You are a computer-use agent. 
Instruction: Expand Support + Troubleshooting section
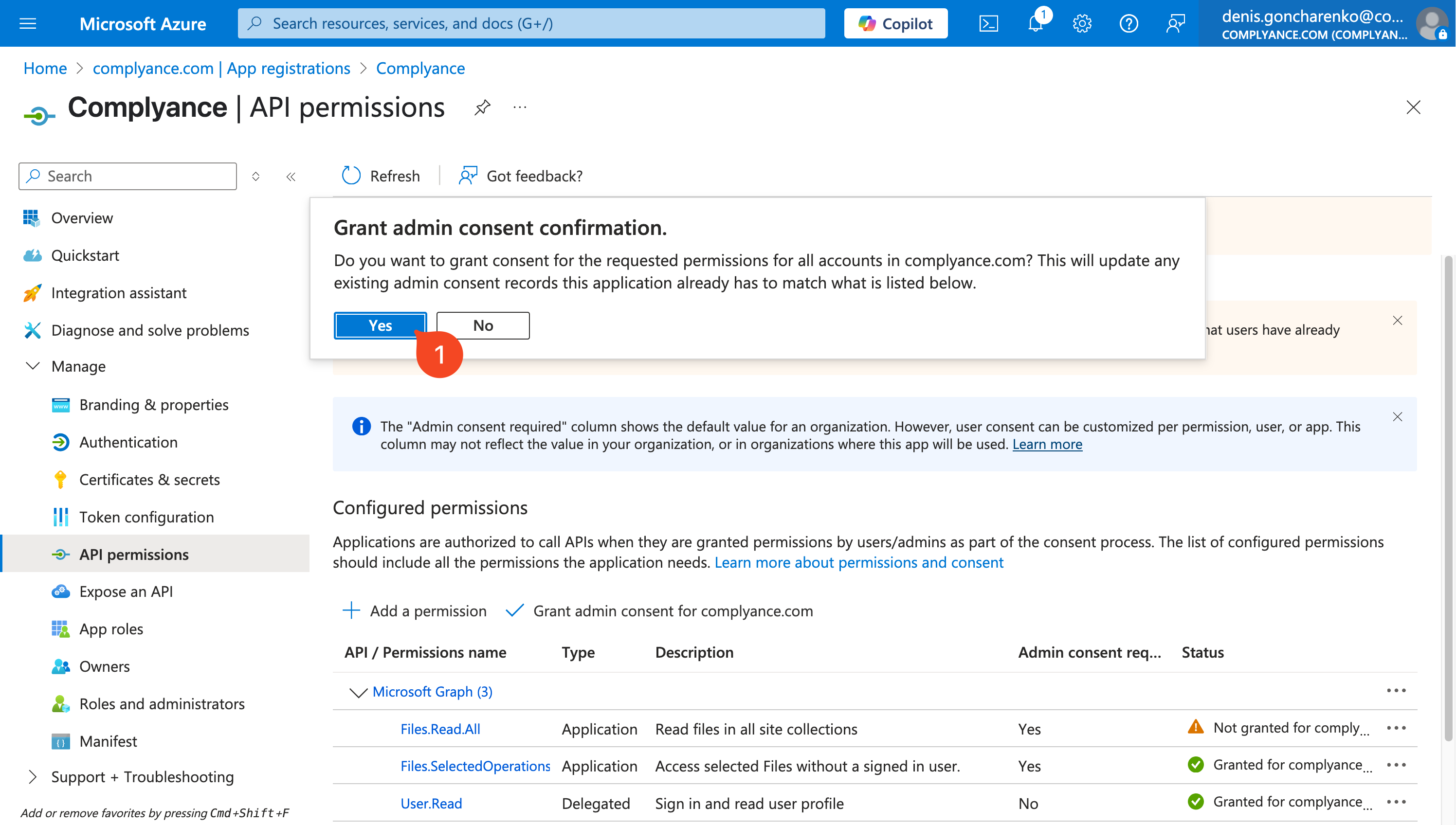coord(33,776)
